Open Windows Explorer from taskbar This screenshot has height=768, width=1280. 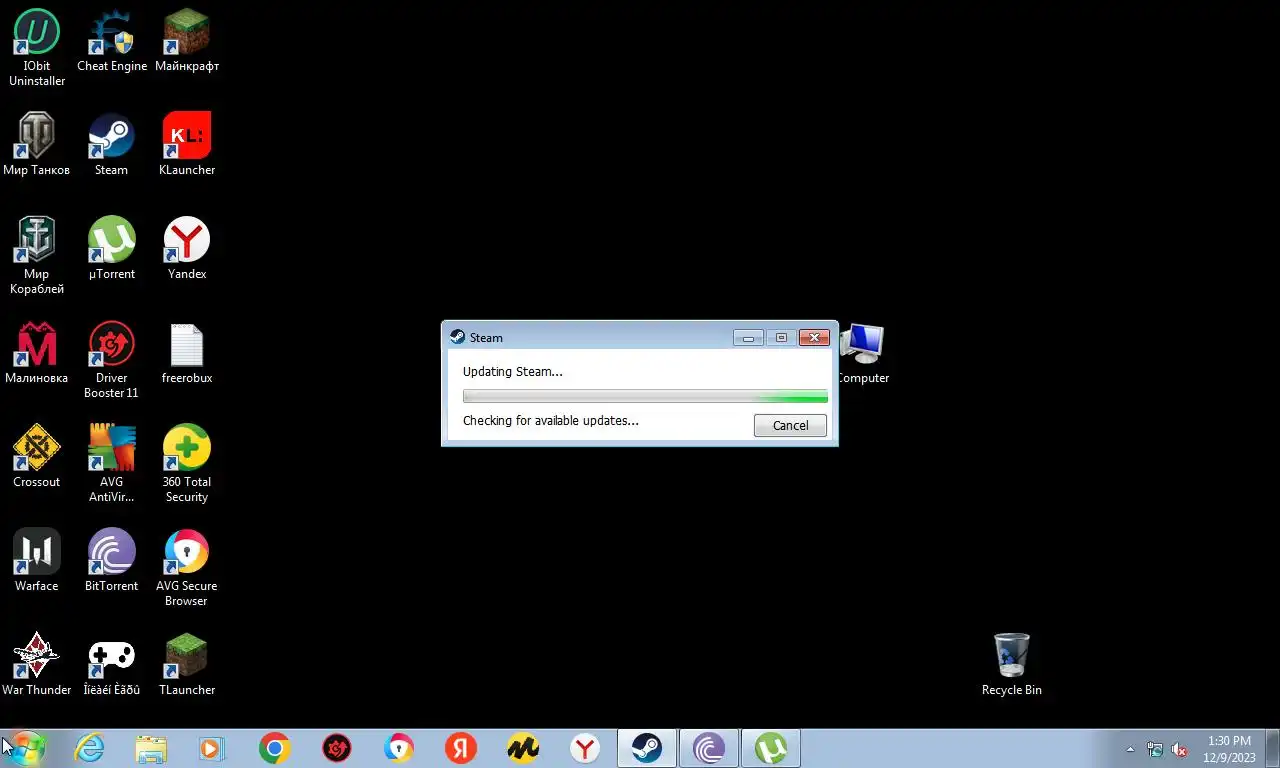click(x=151, y=748)
